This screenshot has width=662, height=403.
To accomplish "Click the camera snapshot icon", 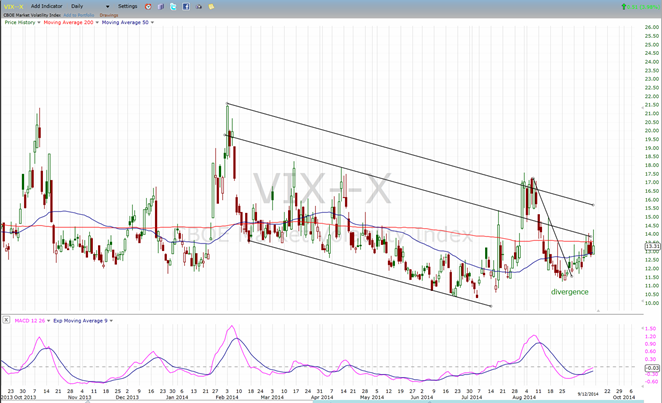I will pyautogui.click(x=199, y=7).
